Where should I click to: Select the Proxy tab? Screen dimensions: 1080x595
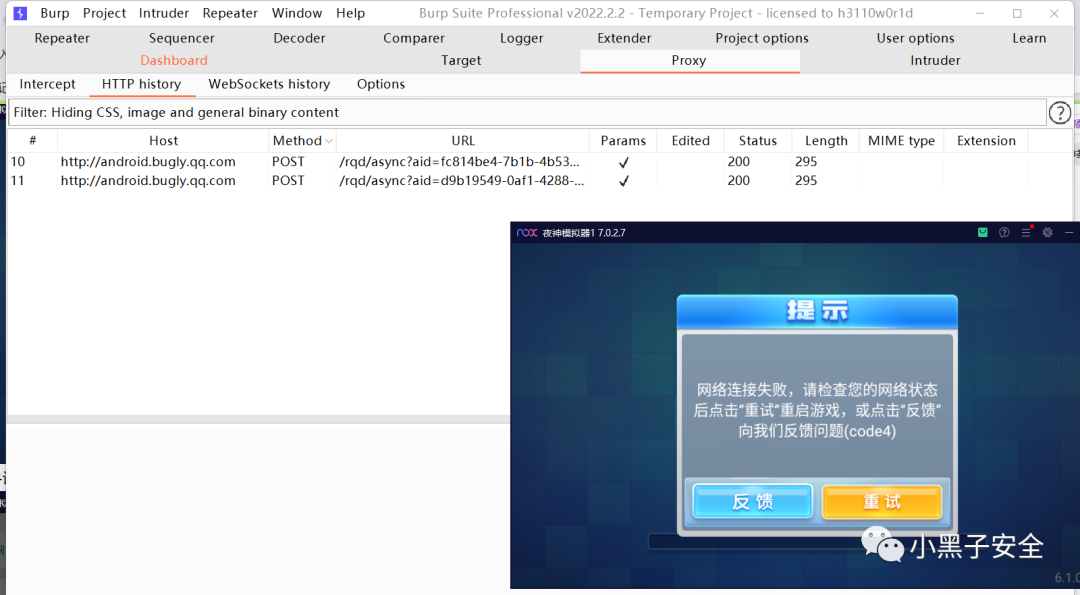(x=689, y=61)
